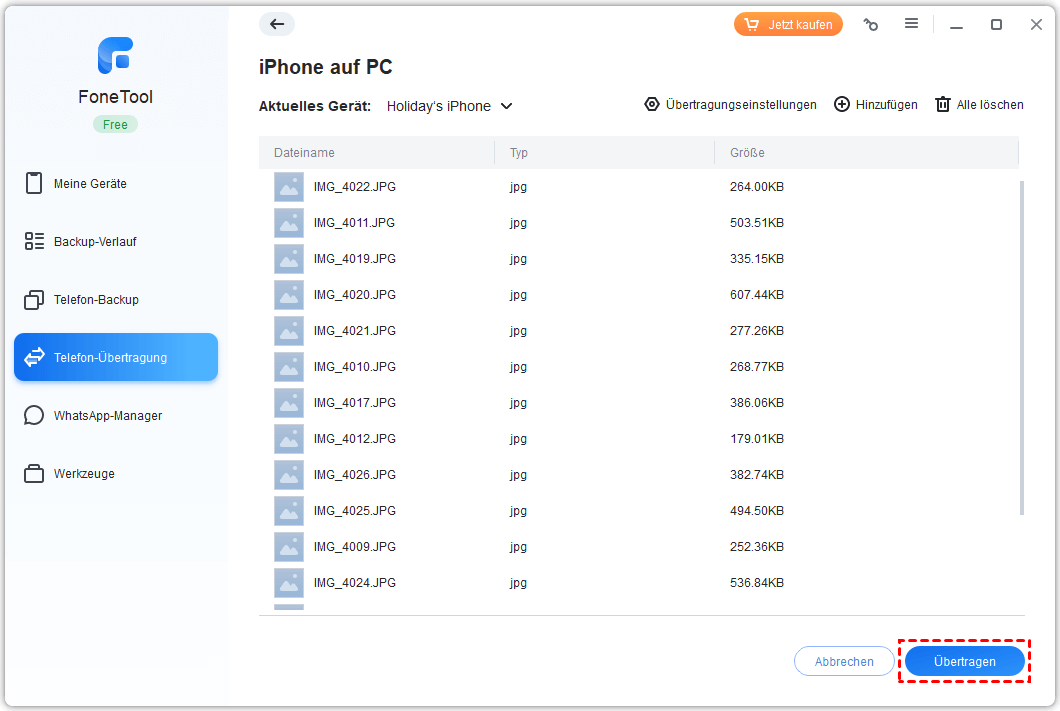This screenshot has width=1060, height=711.
Task: Open Meine Geräte in the sidebar
Action: [x=90, y=184]
